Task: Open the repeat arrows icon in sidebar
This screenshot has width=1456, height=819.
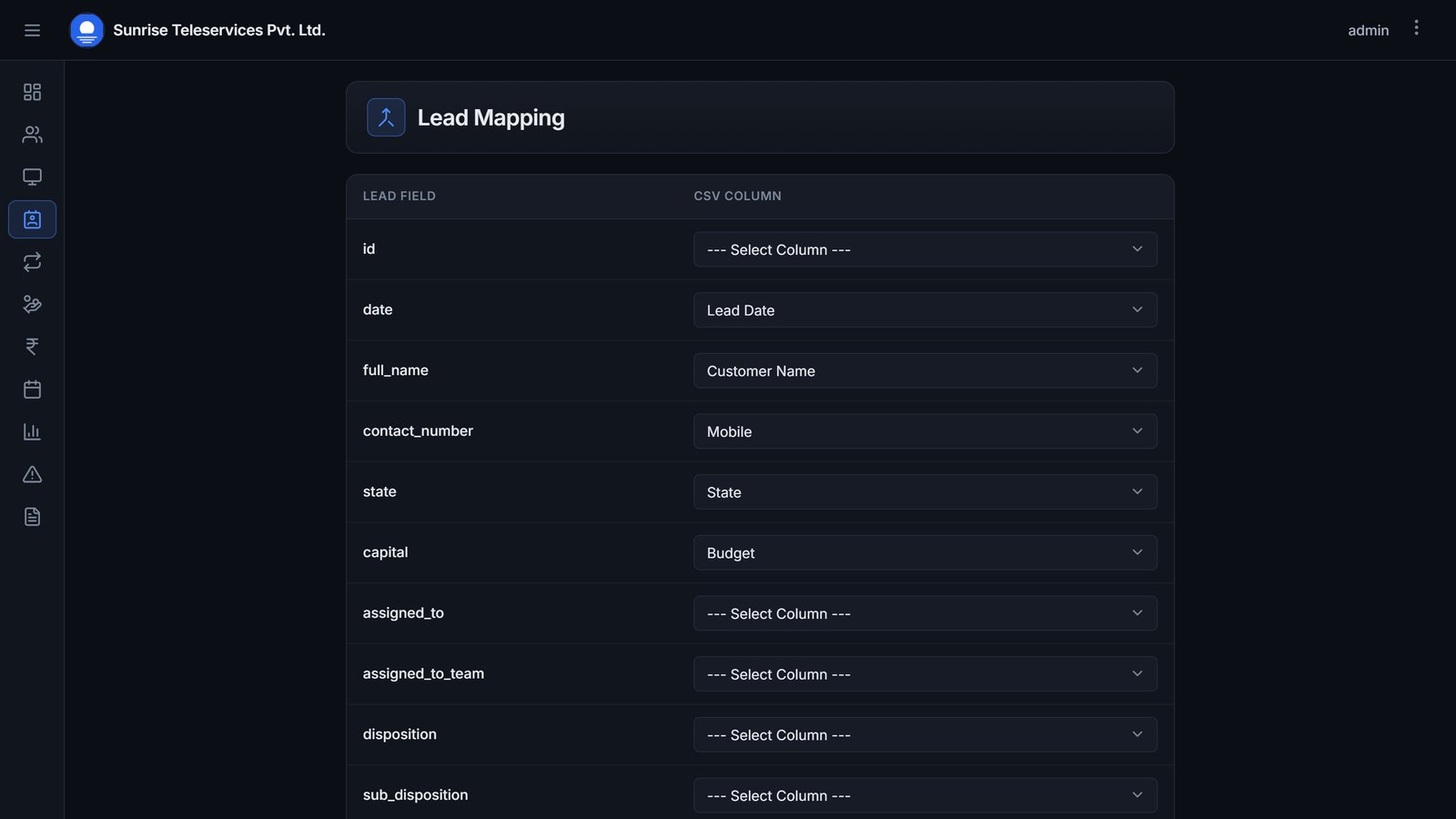Action: [x=32, y=262]
